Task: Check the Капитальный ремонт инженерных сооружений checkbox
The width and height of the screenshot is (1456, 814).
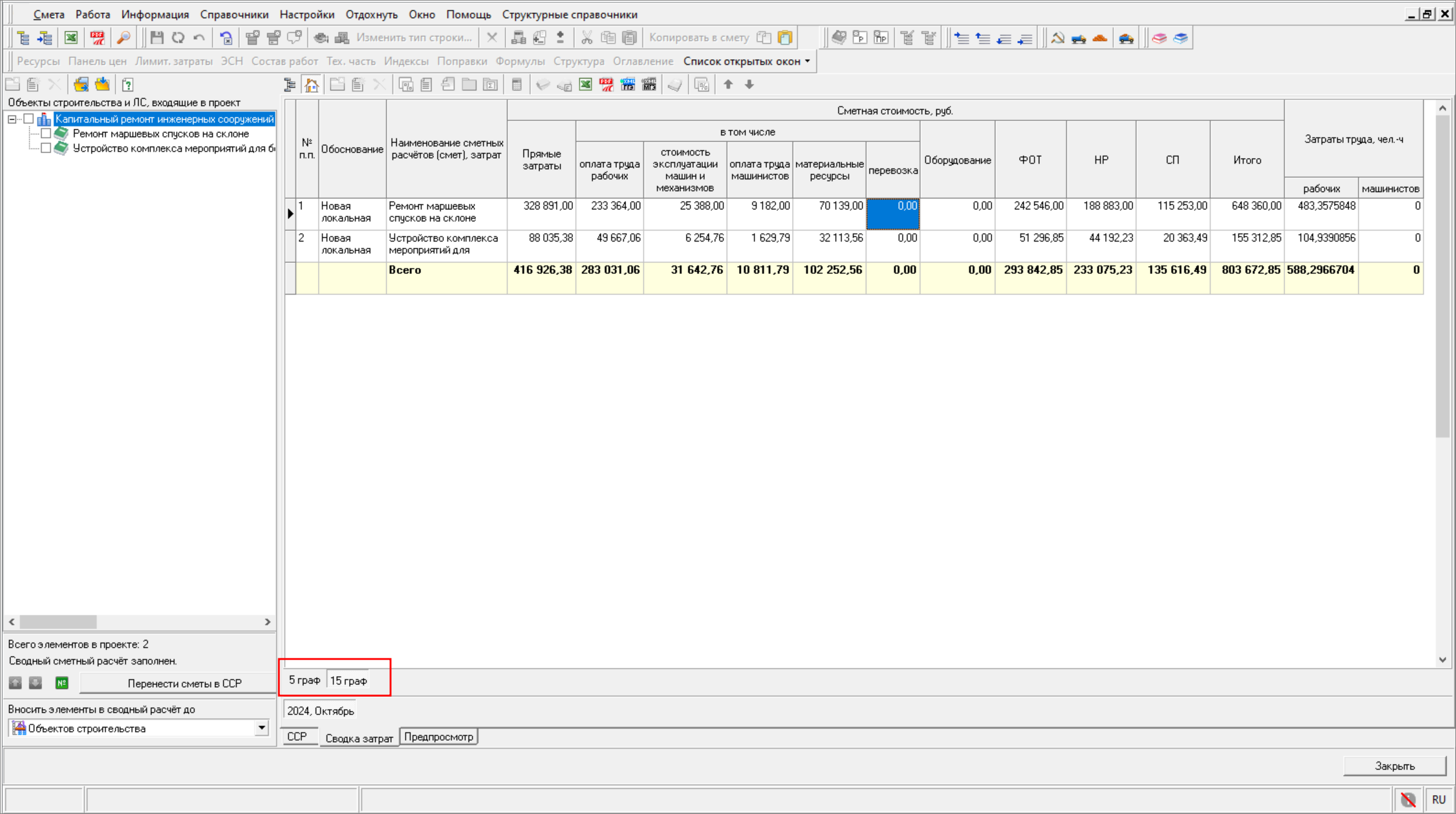Action: 29,119
